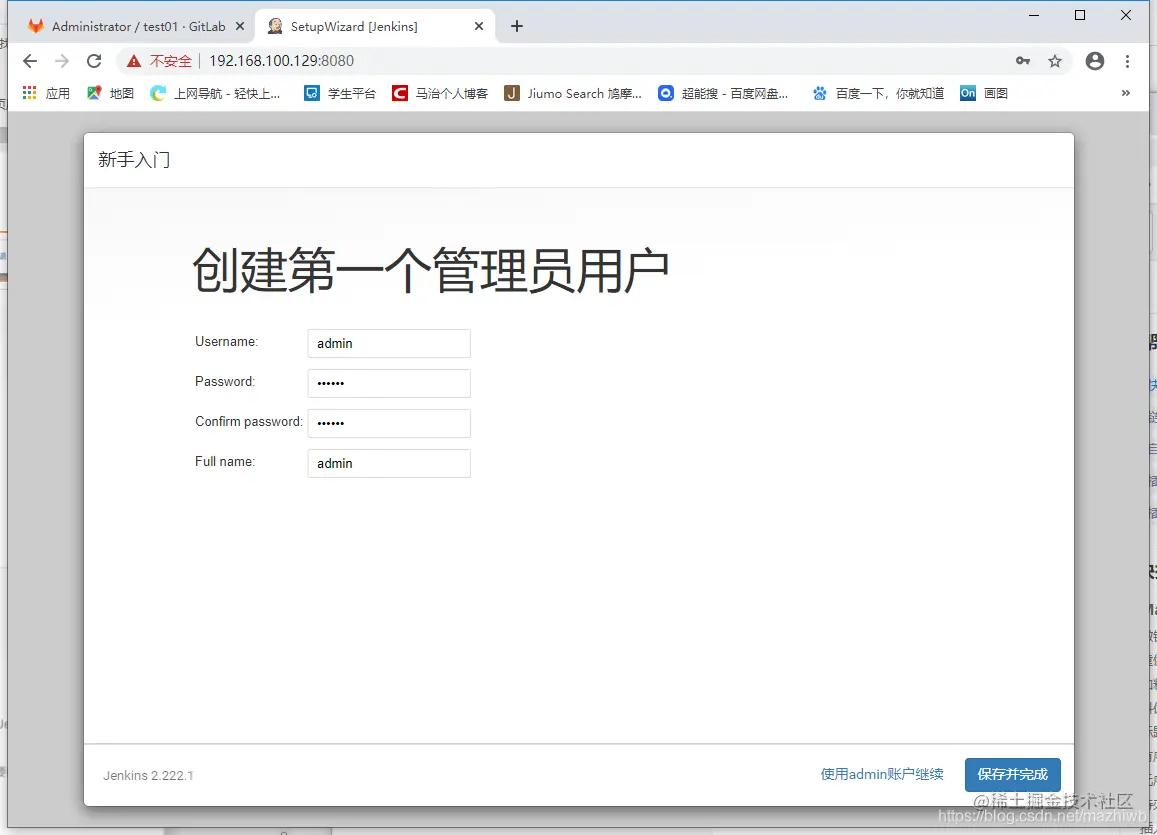
Task: Click the 保存并完成 button
Action: (x=1012, y=774)
